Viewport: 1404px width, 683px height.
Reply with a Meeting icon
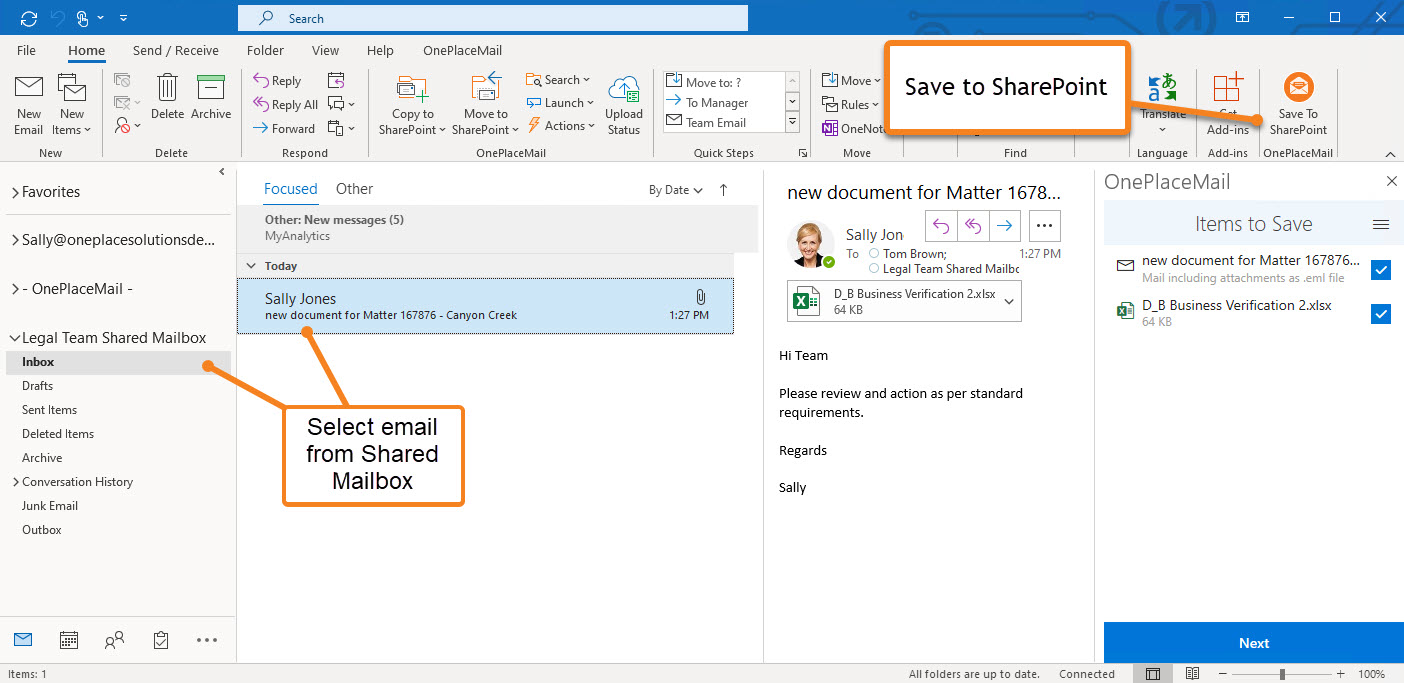click(336, 81)
